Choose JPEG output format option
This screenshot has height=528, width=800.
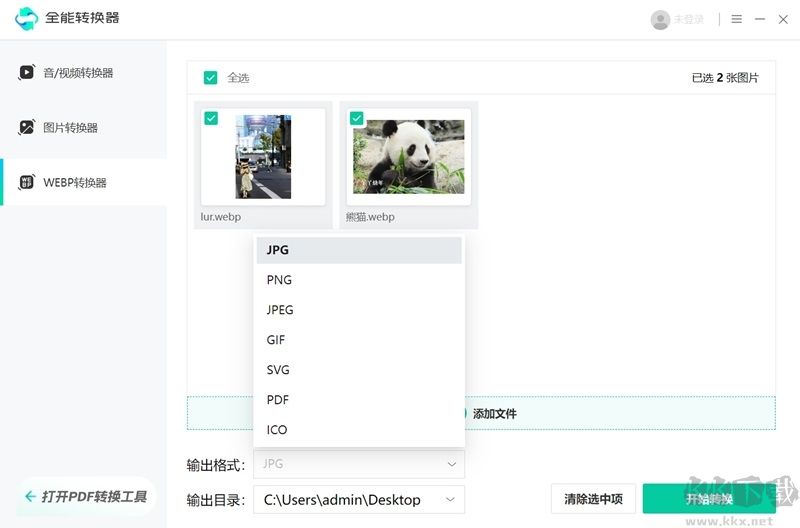359,310
